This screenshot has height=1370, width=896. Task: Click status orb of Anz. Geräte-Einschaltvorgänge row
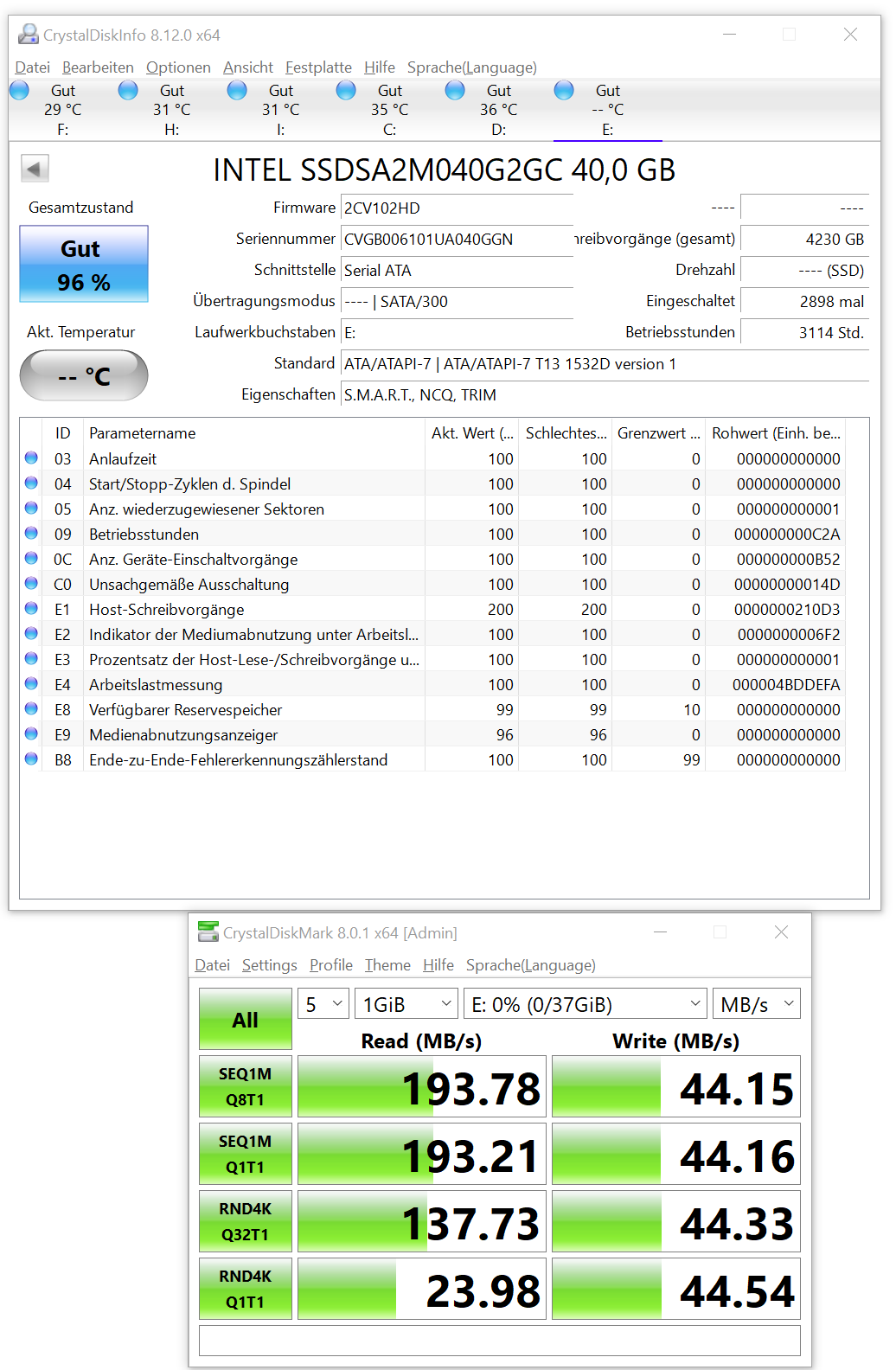click(31, 558)
